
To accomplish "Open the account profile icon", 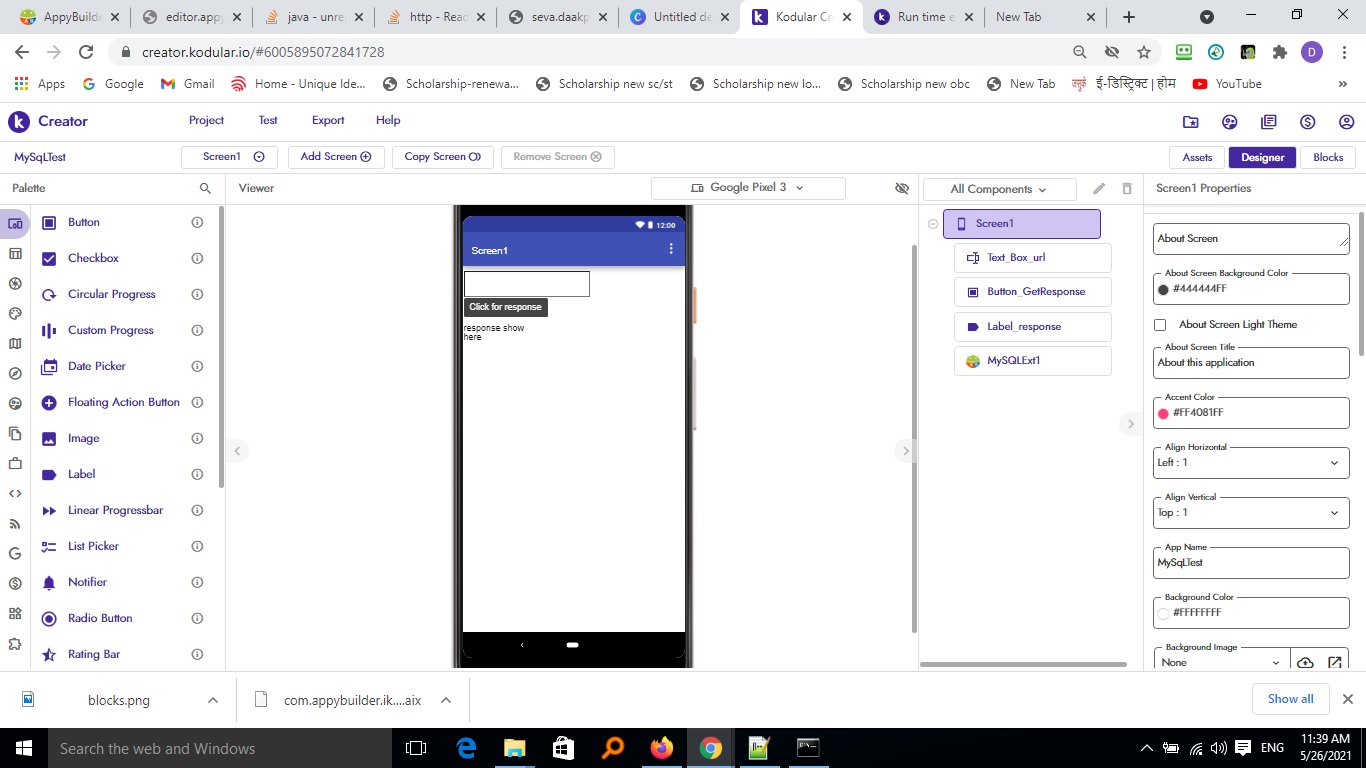I will 1346,122.
